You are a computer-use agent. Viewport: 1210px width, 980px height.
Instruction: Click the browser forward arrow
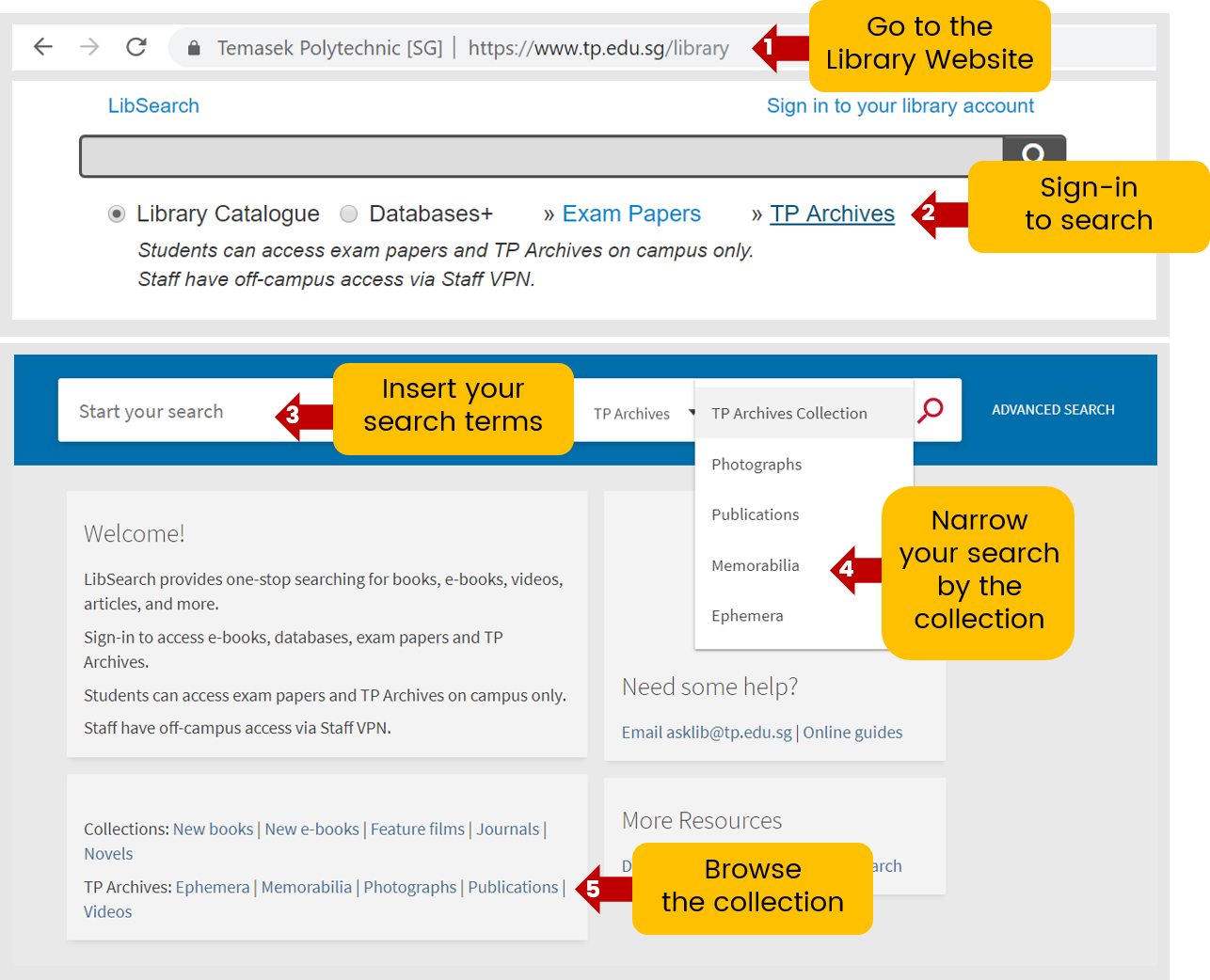pyautogui.click(x=89, y=46)
